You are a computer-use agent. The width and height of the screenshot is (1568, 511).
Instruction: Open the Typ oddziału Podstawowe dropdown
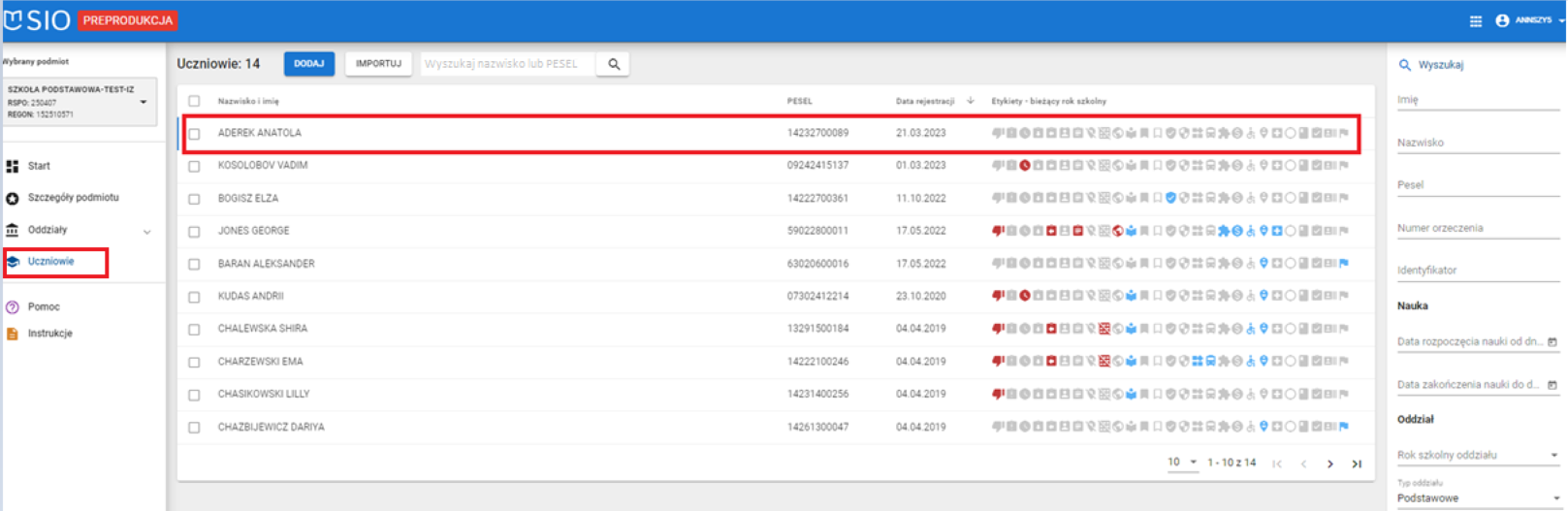(x=1476, y=497)
